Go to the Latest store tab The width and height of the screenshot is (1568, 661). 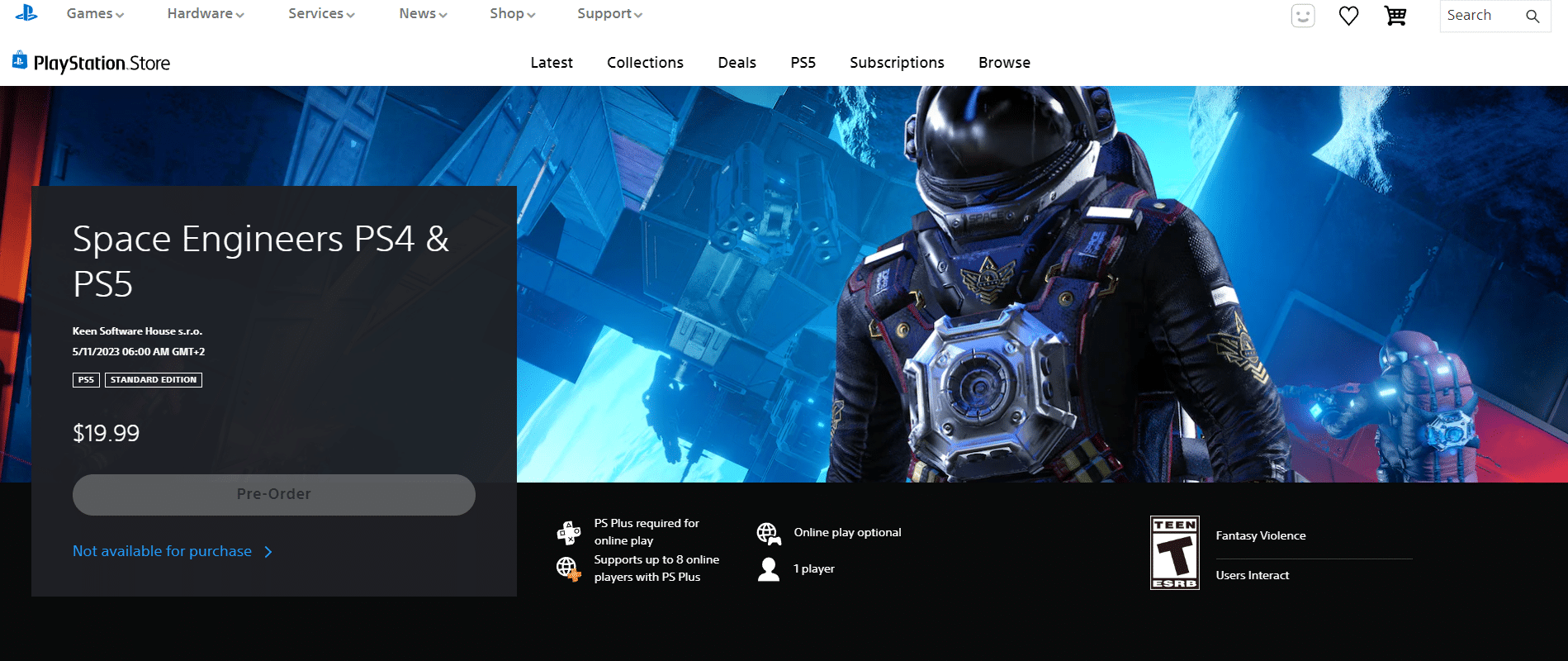tap(552, 63)
